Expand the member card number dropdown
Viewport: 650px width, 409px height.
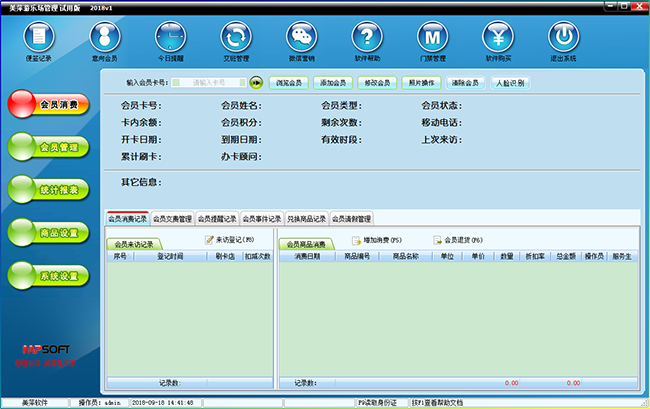[x=241, y=83]
